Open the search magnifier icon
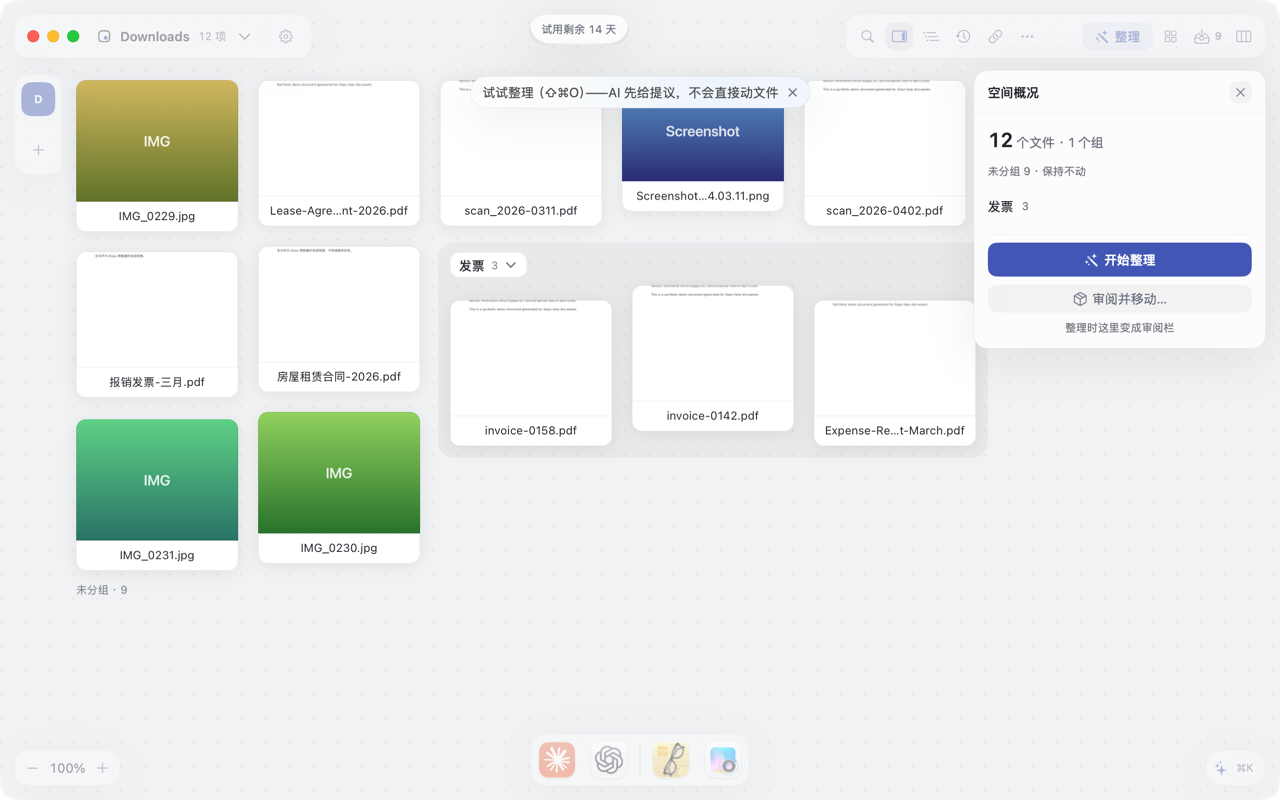The height and width of the screenshot is (800, 1280). (x=867, y=36)
